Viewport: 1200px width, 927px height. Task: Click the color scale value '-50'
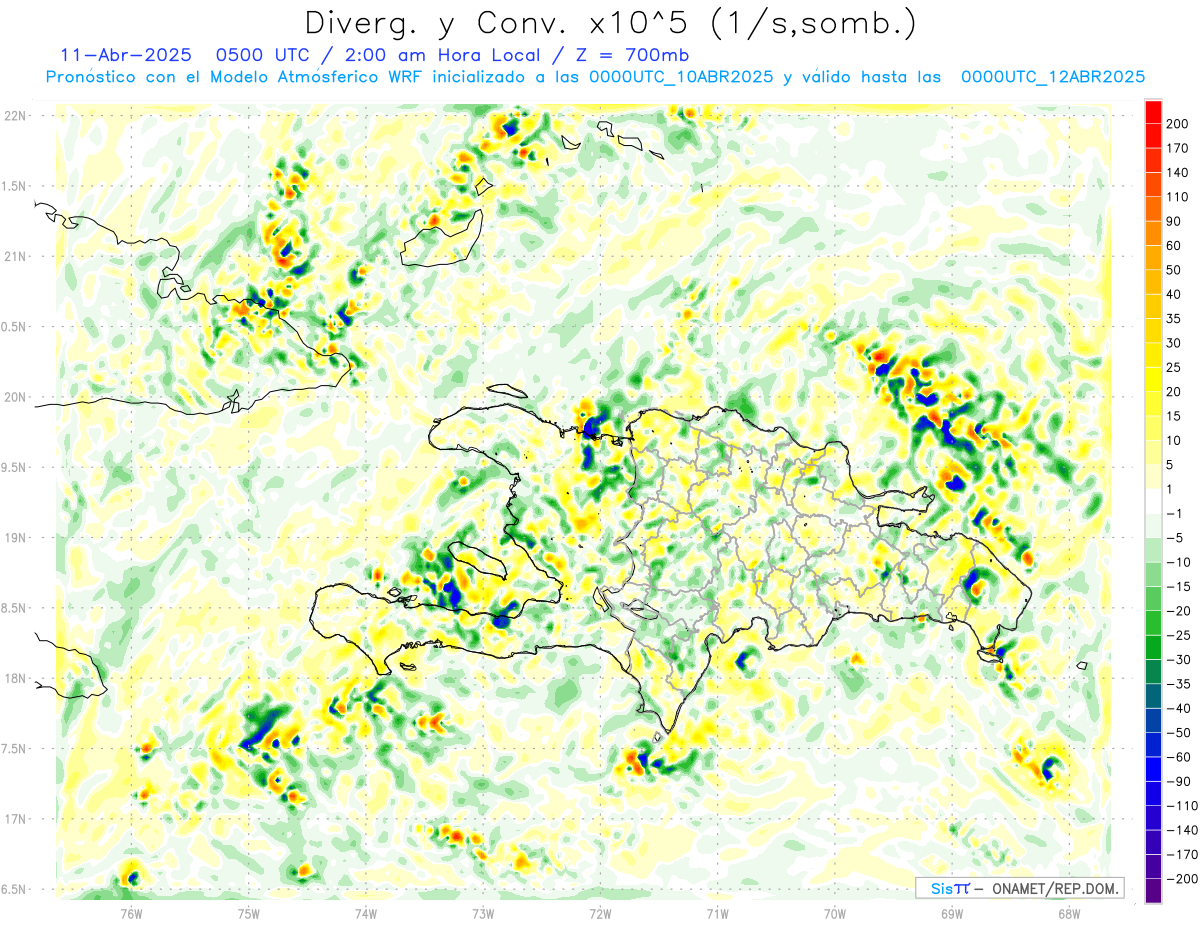pos(1181,732)
